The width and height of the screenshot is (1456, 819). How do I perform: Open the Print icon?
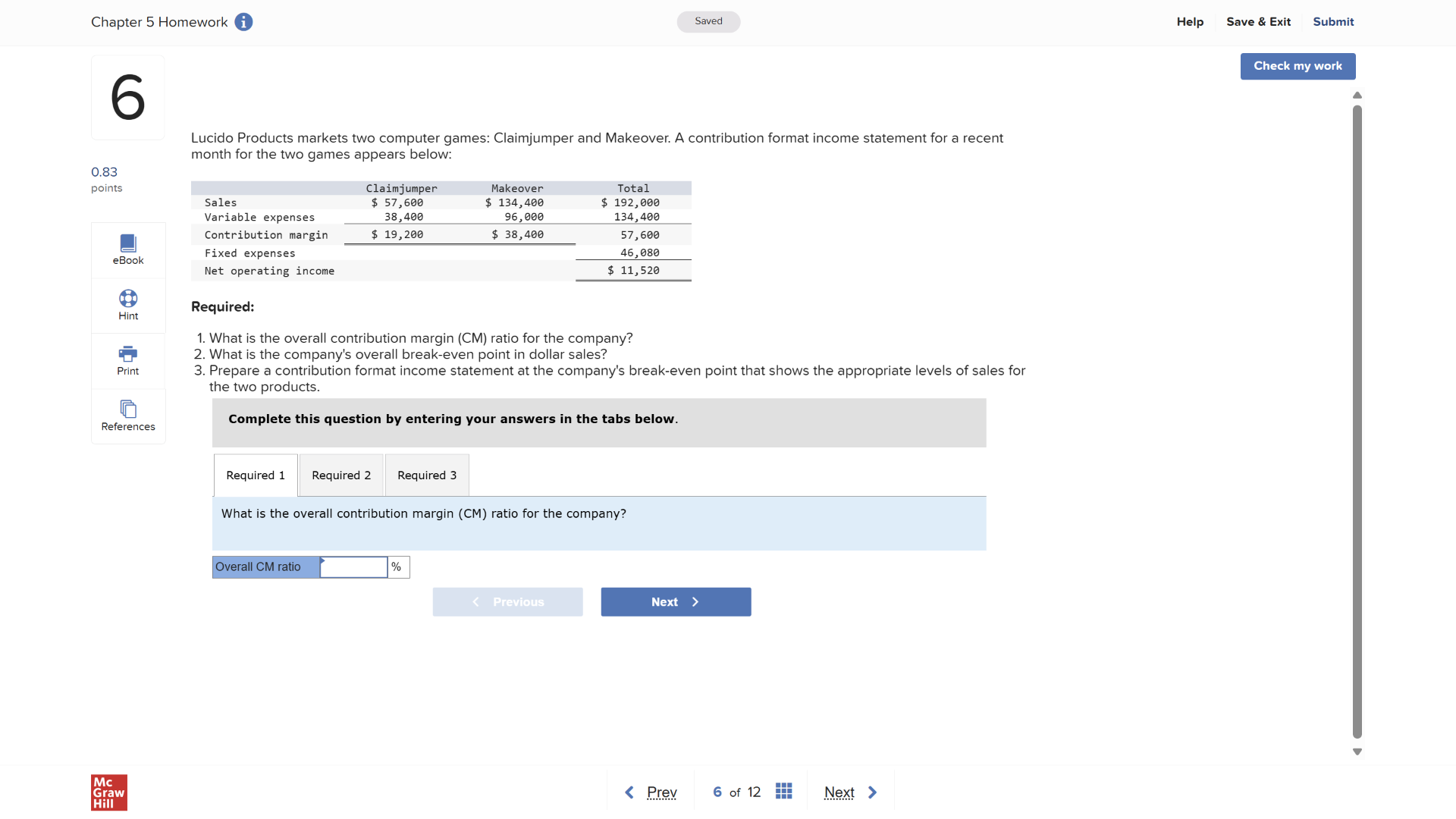127,359
